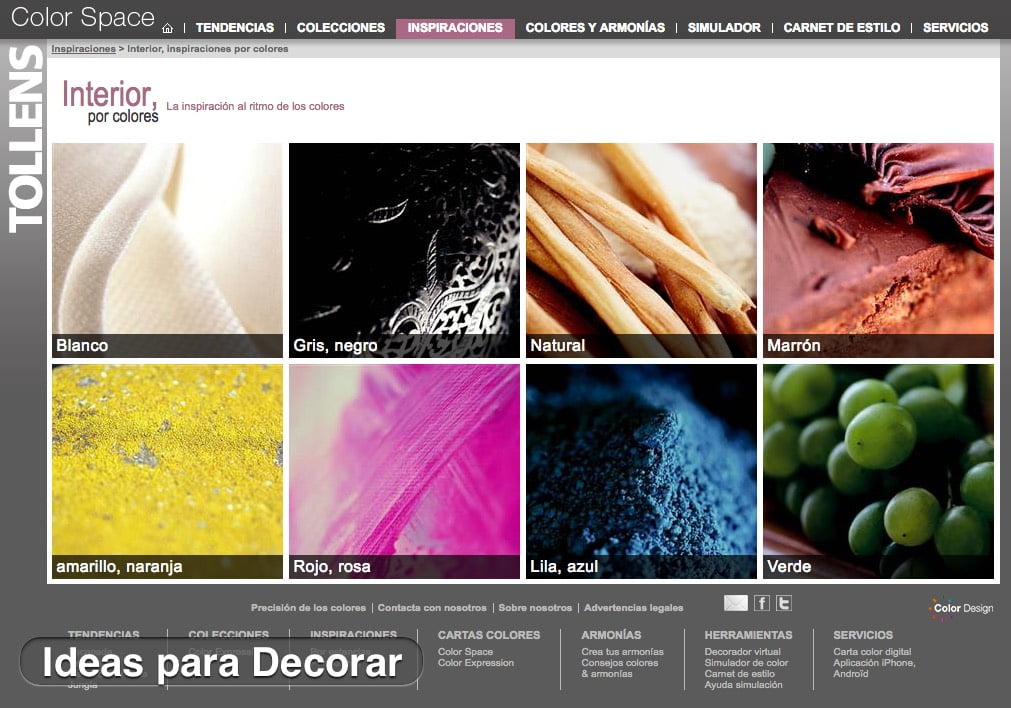This screenshot has width=1011, height=708.
Task: Open CARNET DE ESTILO menu
Action: pos(841,28)
